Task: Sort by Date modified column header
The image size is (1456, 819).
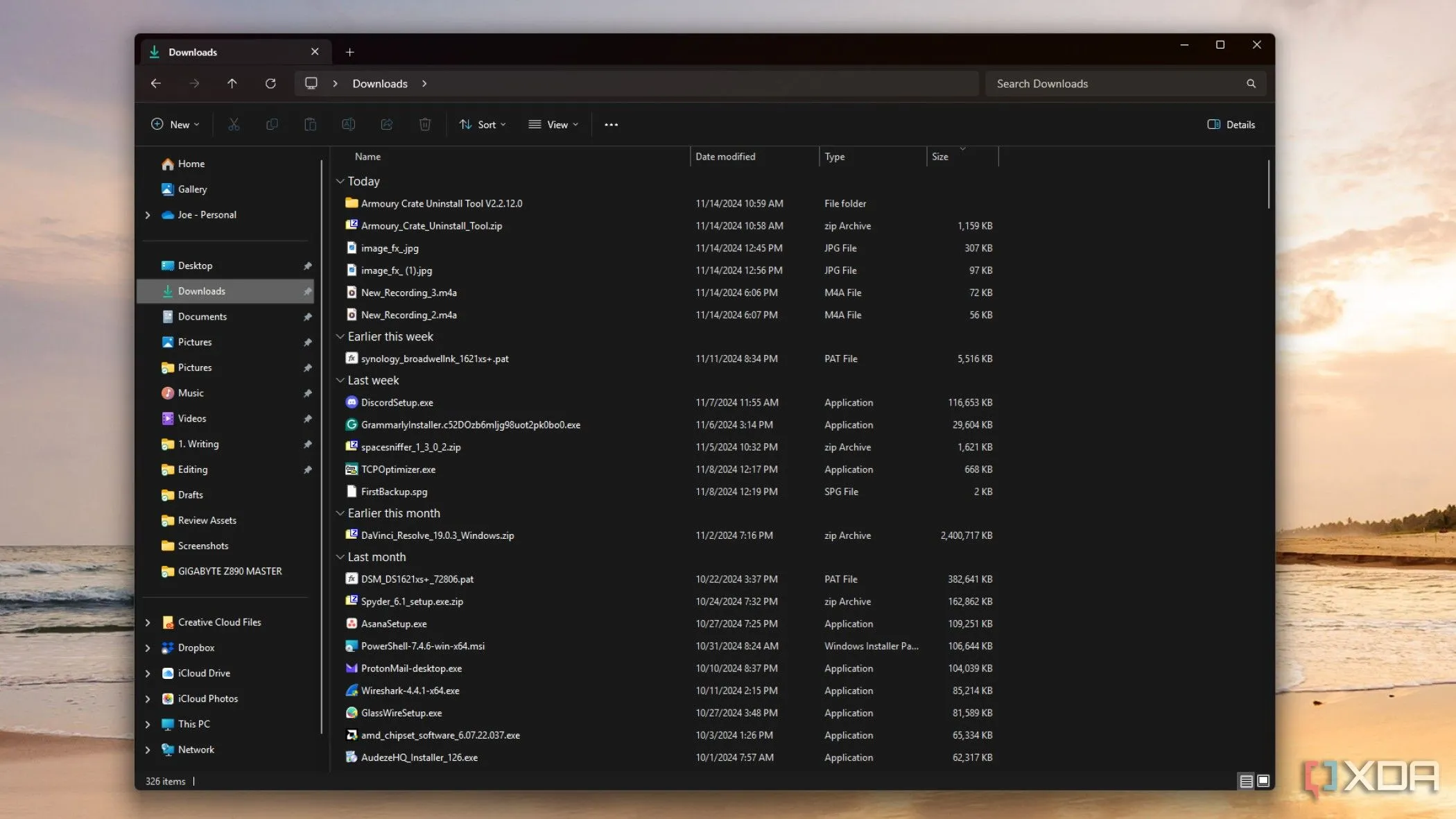Action: coord(725,157)
